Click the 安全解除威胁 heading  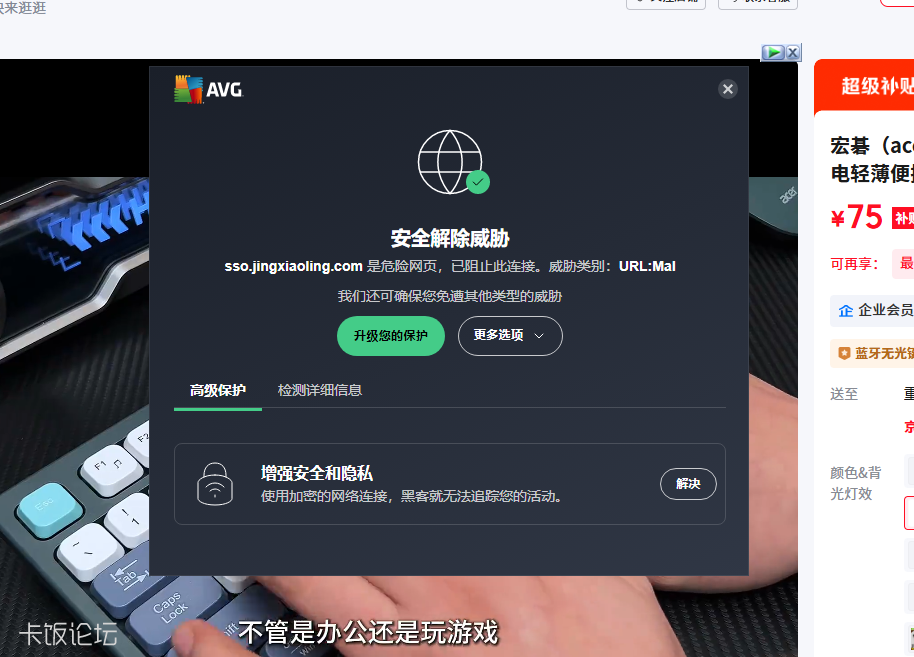coord(450,238)
